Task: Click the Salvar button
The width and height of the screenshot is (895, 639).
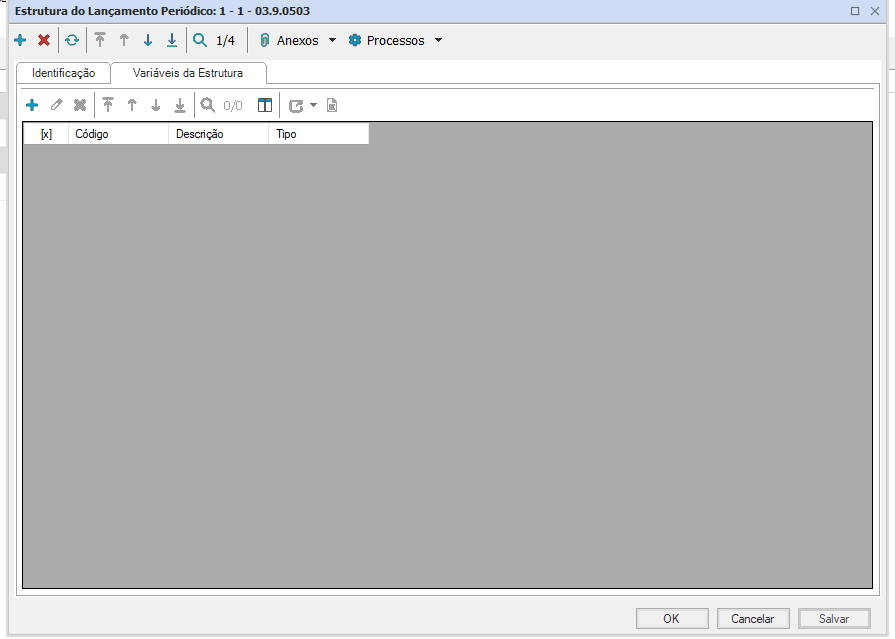Action: click(x=834, y=619)
